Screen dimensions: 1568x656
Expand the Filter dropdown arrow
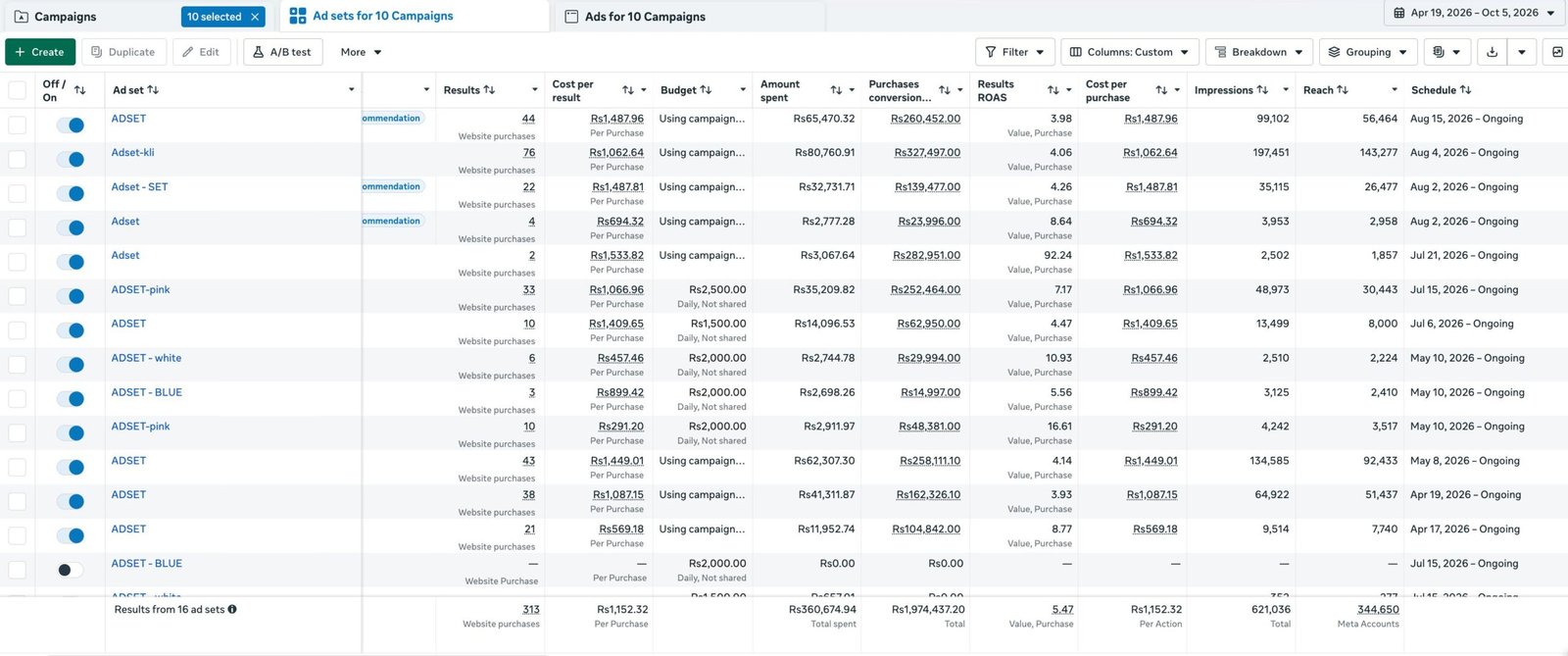click(1040, 52)
